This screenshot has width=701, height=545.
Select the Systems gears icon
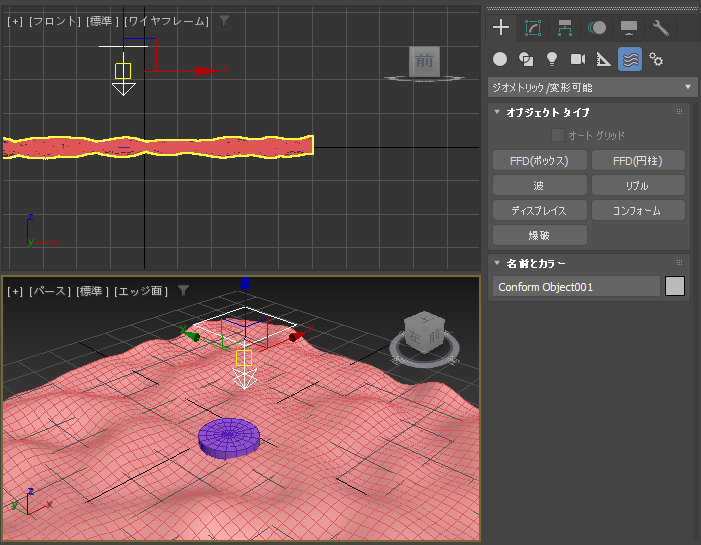coord(656,59)
